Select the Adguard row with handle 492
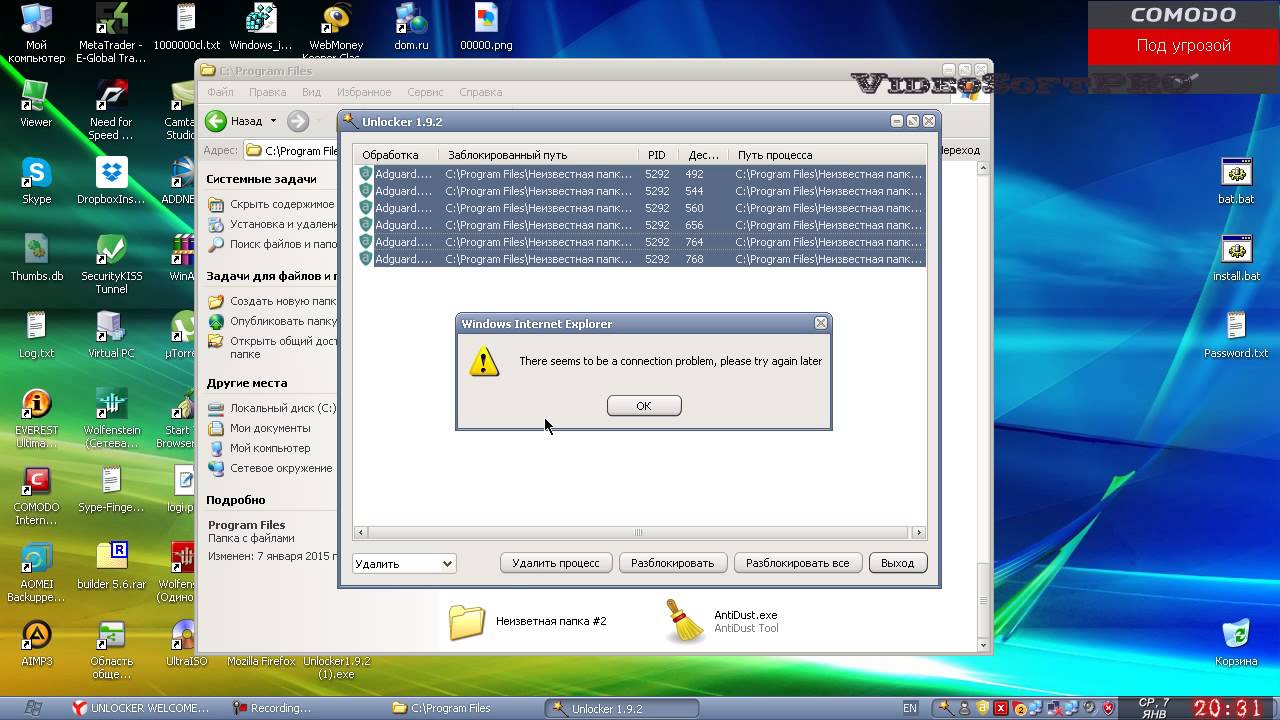This screenshot has width=1280, height=720. [x=641, y=174]
